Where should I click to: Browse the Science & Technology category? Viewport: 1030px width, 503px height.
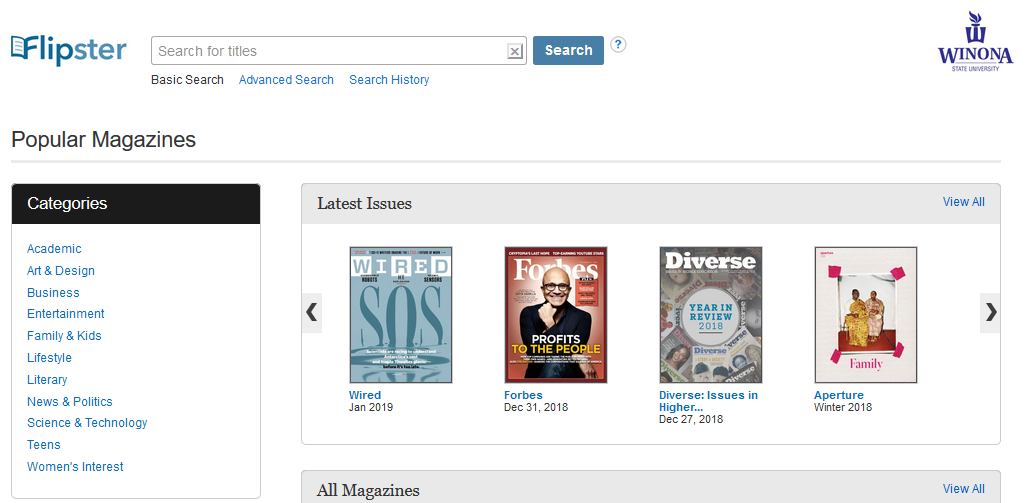87,423
